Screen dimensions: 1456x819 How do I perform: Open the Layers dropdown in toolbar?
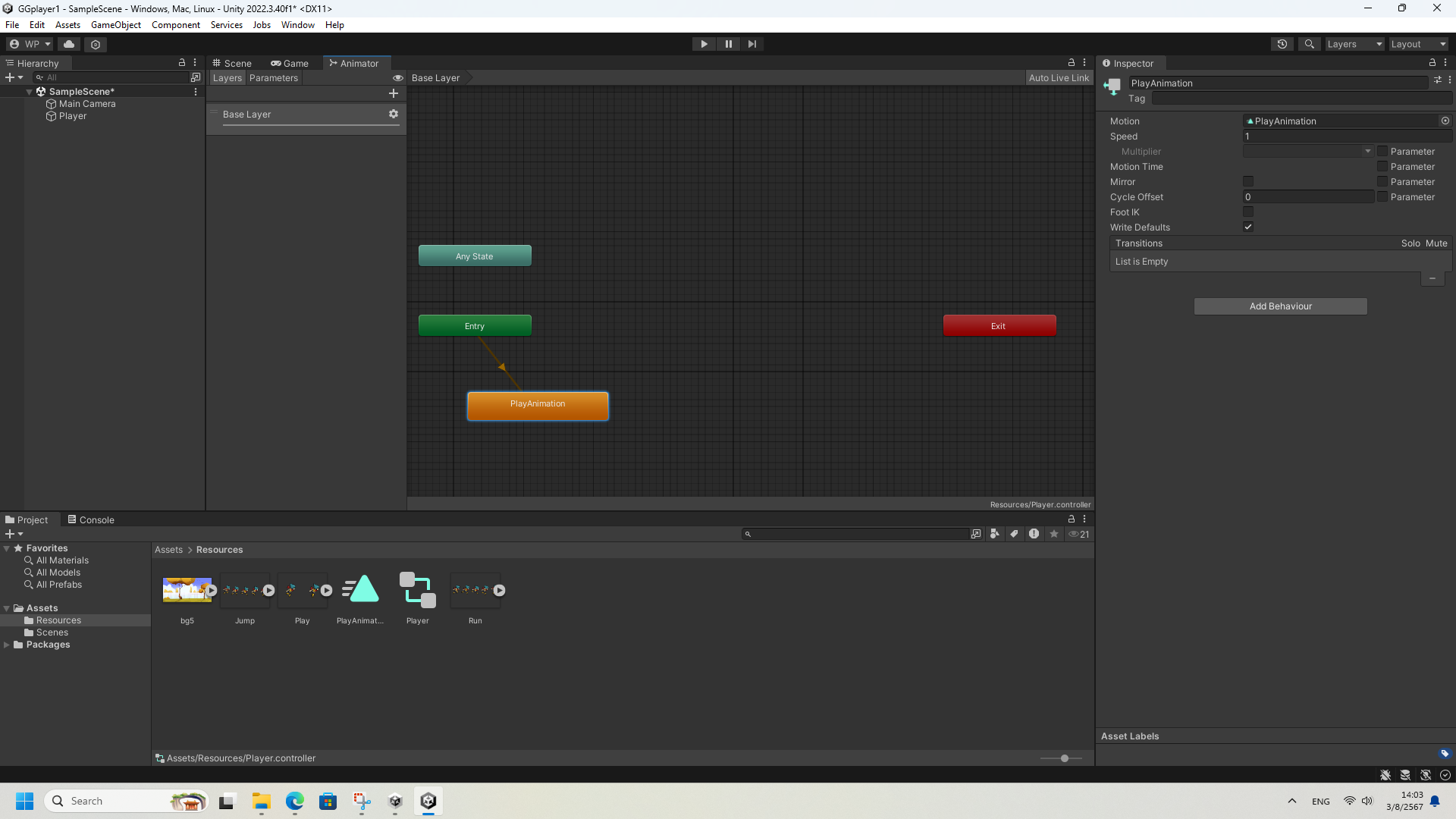coord(1354,44)
